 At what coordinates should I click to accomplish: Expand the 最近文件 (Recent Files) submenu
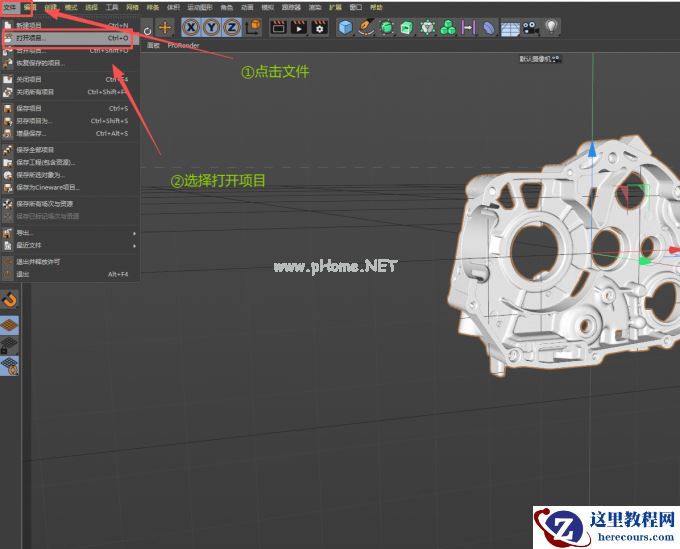click(x=69, y=246)
